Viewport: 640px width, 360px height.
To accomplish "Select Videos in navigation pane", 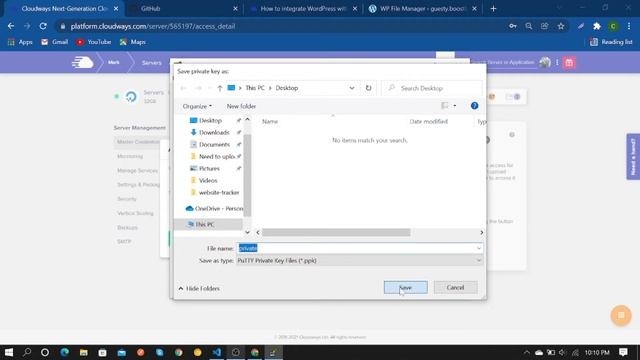I will pos(208,180).
